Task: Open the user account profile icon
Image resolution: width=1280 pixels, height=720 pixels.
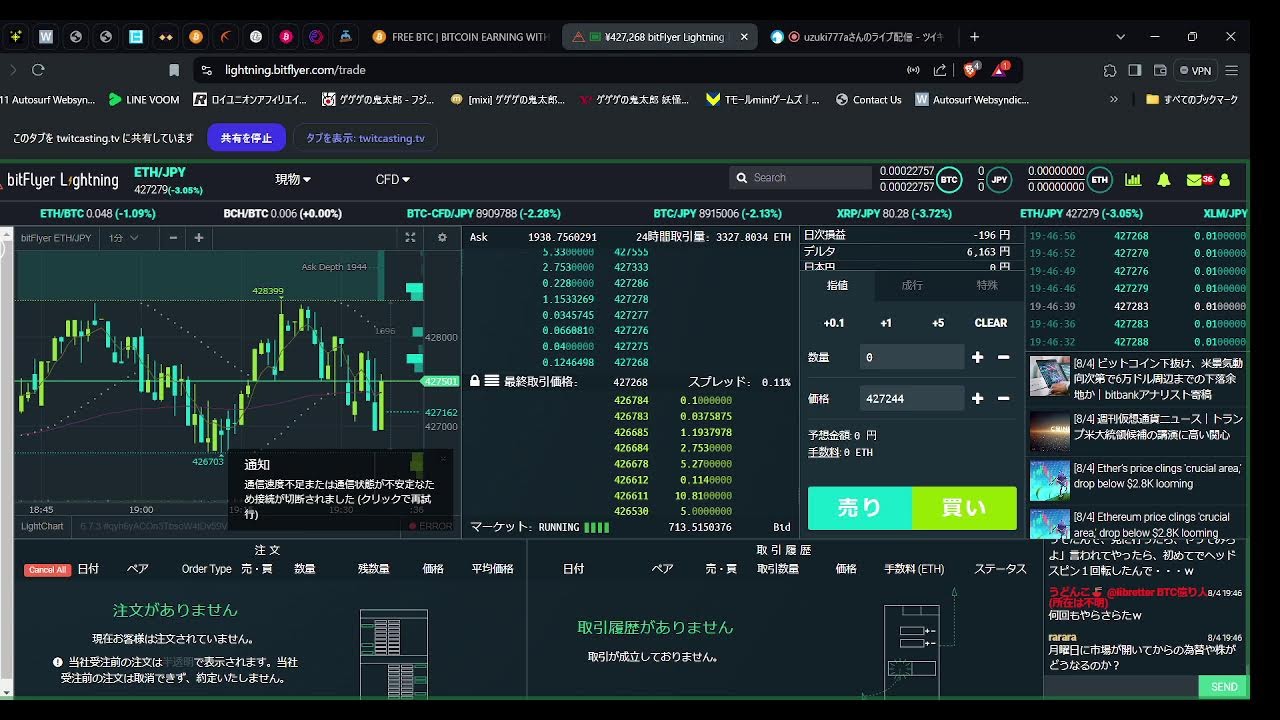Action: 1225,180
